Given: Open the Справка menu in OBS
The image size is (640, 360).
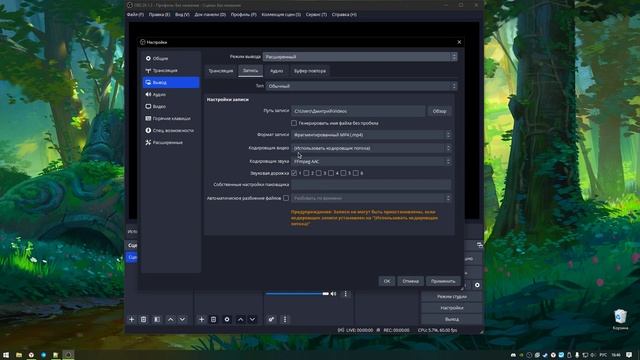Looking at the screenshot, I should [x=344, y=14].
